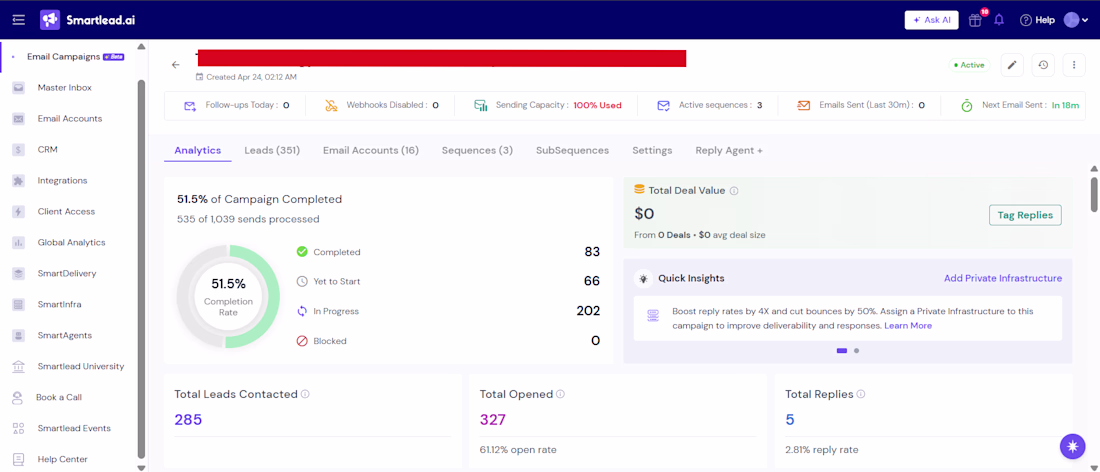Go back with the left arrow
This screenshot has width=1100, height=472.
click(175, 65)
